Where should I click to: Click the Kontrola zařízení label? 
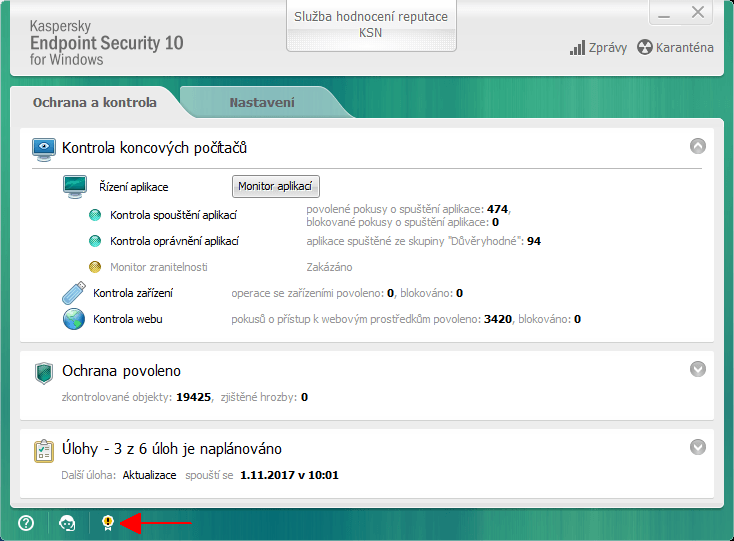click(x=133, y=293)
